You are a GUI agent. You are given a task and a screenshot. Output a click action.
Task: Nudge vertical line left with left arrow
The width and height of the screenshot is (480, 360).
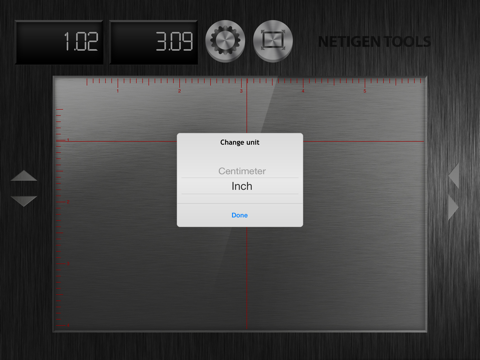tap(454, 176)
